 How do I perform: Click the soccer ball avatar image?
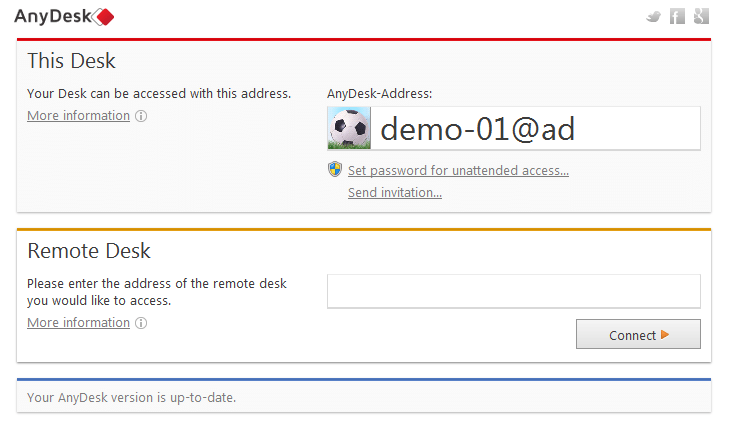(349, 128)
